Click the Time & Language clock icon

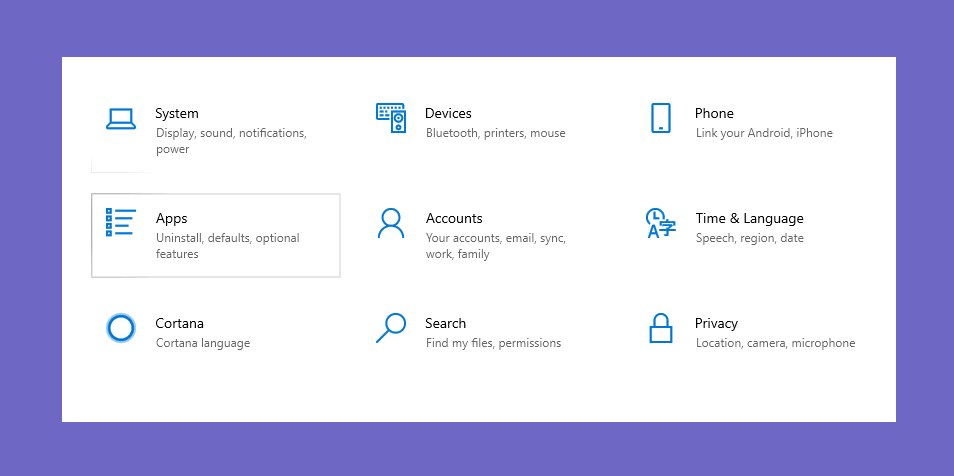coord(661,223)
